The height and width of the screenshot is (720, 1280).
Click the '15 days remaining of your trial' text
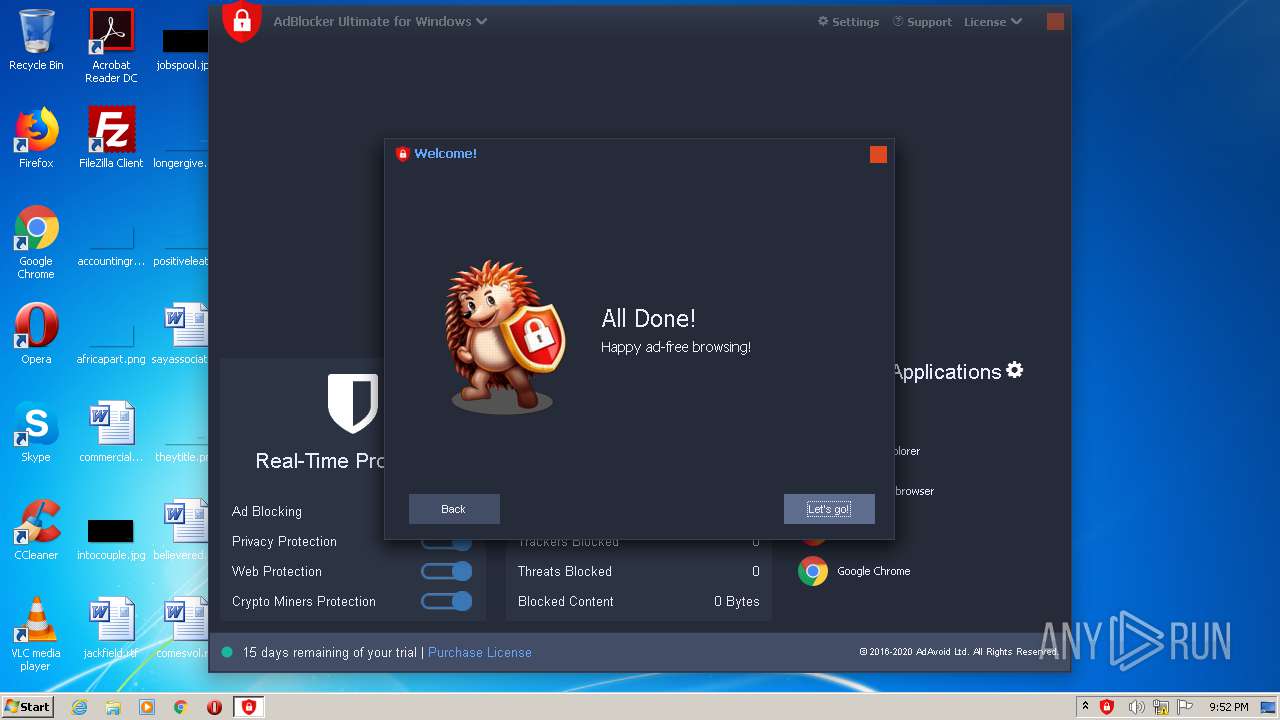pos(330,652)
